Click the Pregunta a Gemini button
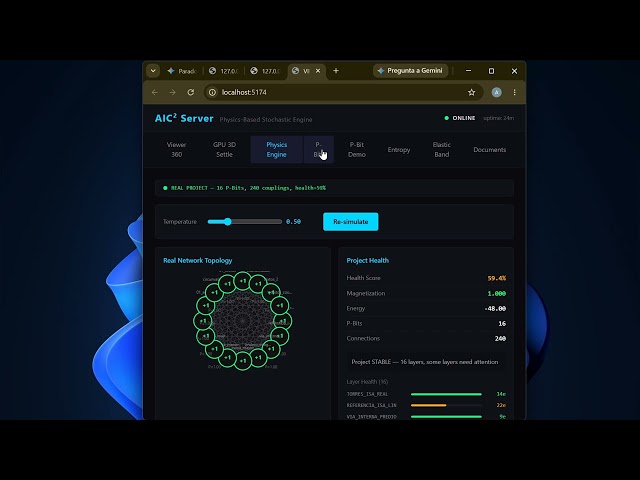The image size is (640, 480). click(410, 71)
